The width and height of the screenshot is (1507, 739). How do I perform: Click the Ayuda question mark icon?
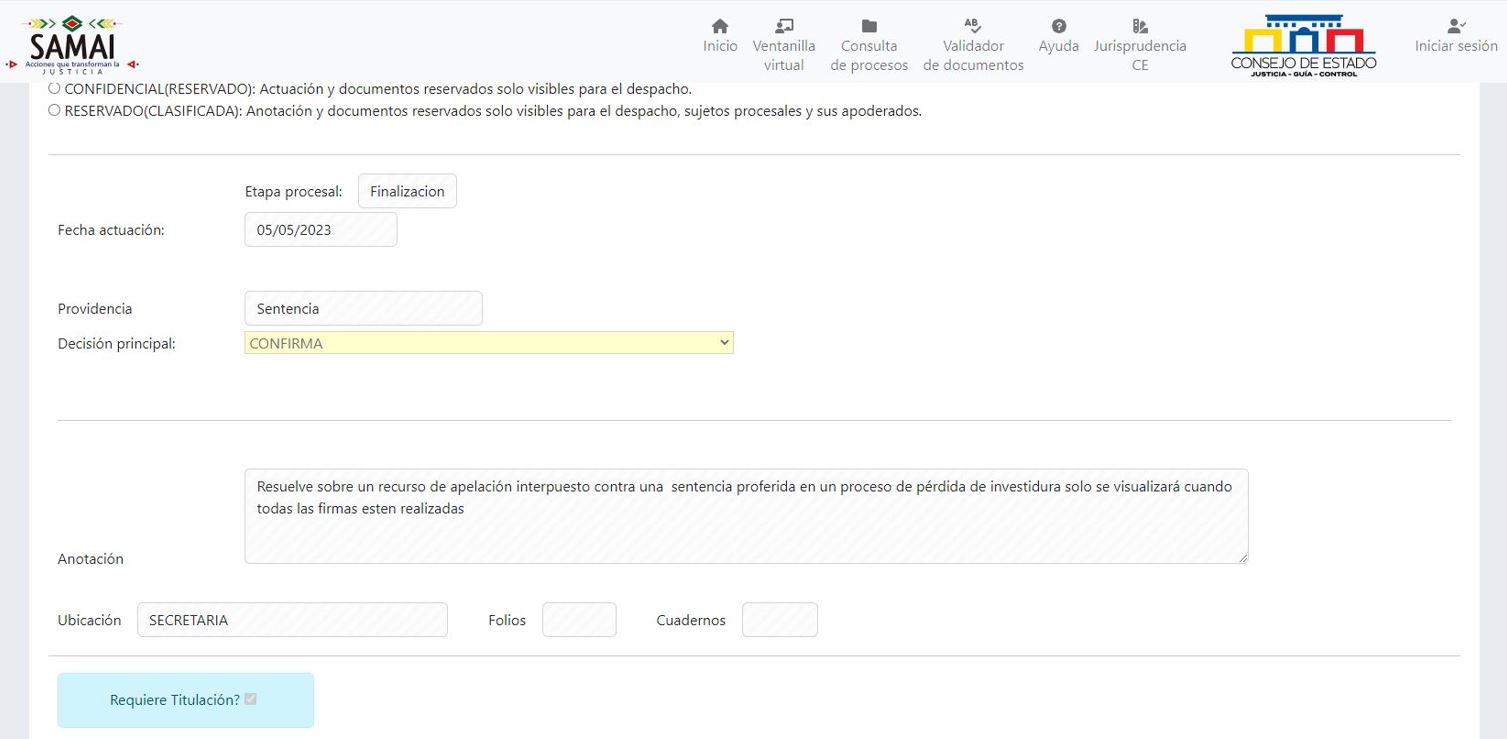point(1058,26)
